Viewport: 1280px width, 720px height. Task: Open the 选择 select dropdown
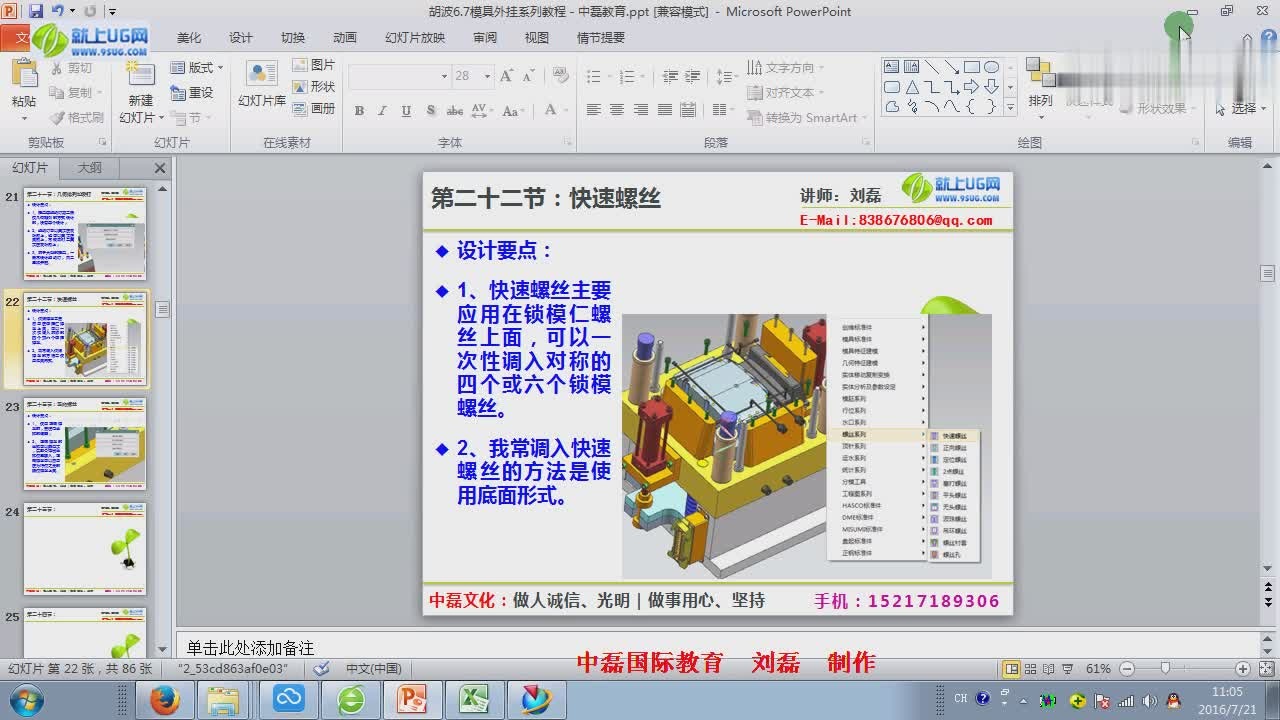click(1240, 108)
